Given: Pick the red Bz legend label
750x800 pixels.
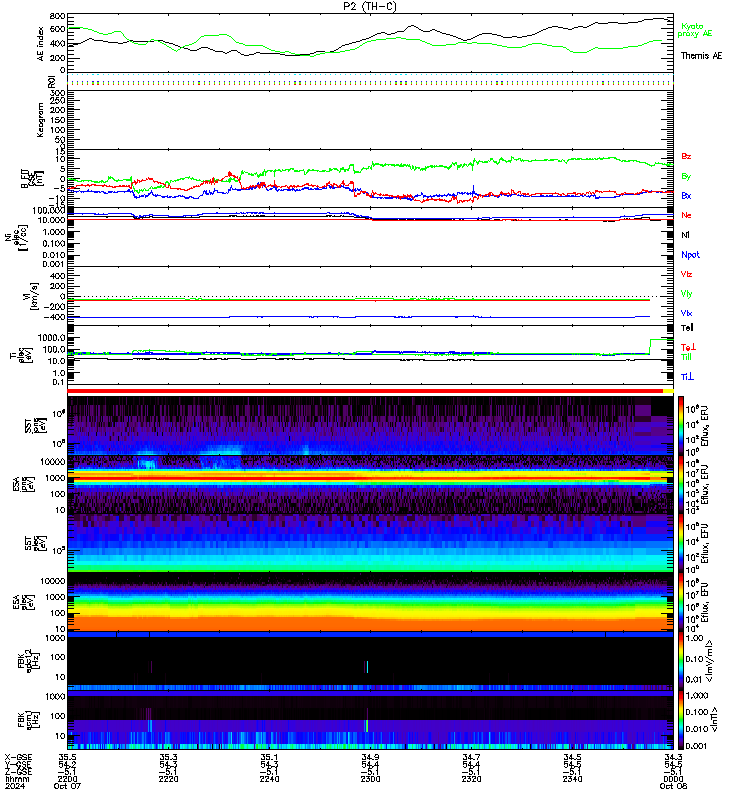Looking at the screenshot, I should tap(686, 156).
